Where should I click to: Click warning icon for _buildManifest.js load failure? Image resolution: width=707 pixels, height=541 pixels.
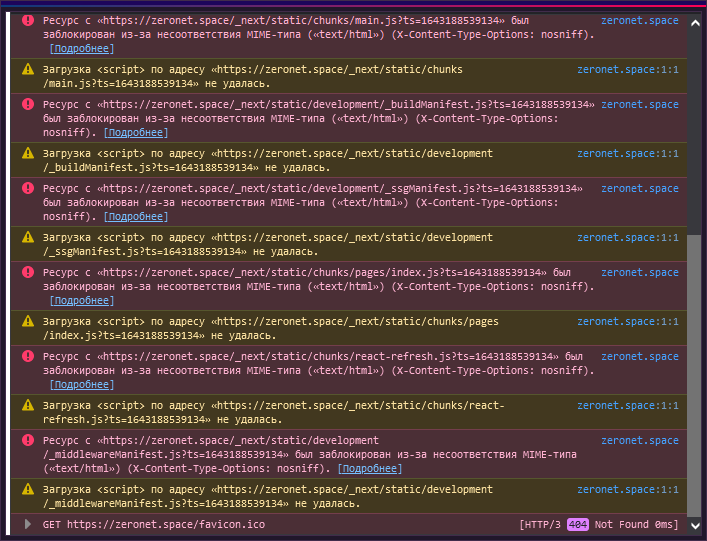28,153
